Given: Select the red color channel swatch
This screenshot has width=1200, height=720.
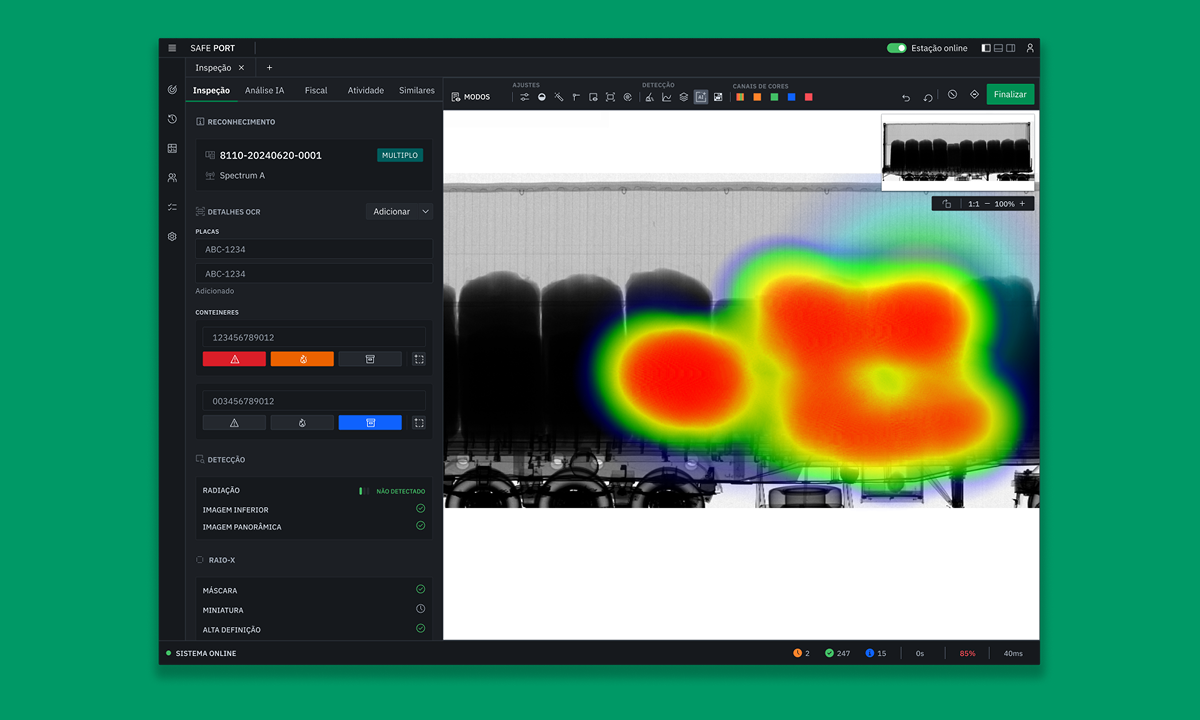Looking at the screenshot, I should [x=809, y=97].
